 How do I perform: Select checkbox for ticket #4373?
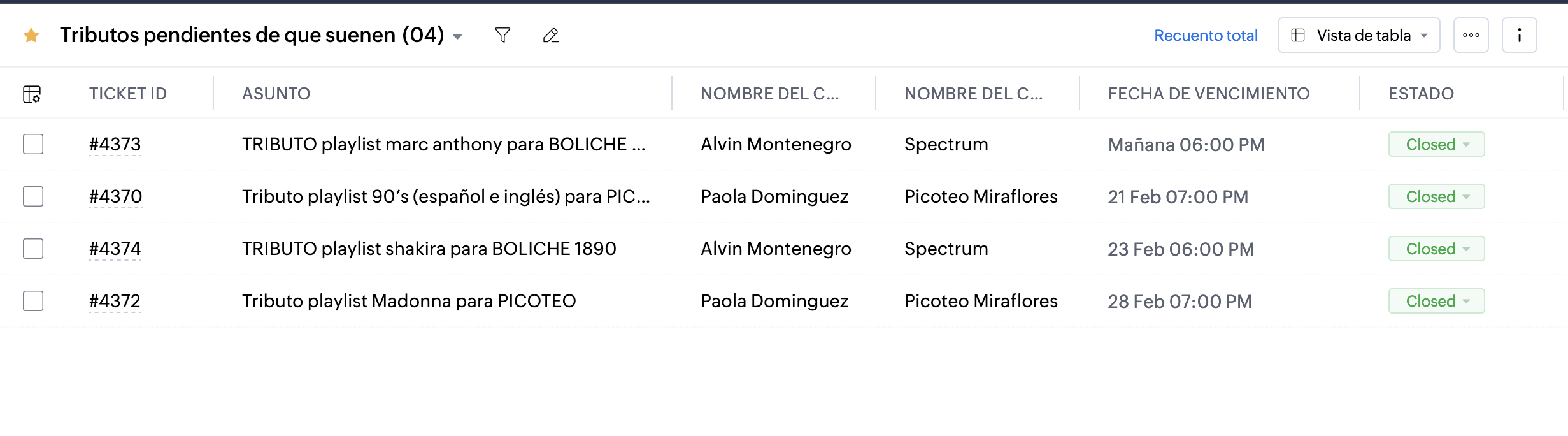tap(33, 144)
